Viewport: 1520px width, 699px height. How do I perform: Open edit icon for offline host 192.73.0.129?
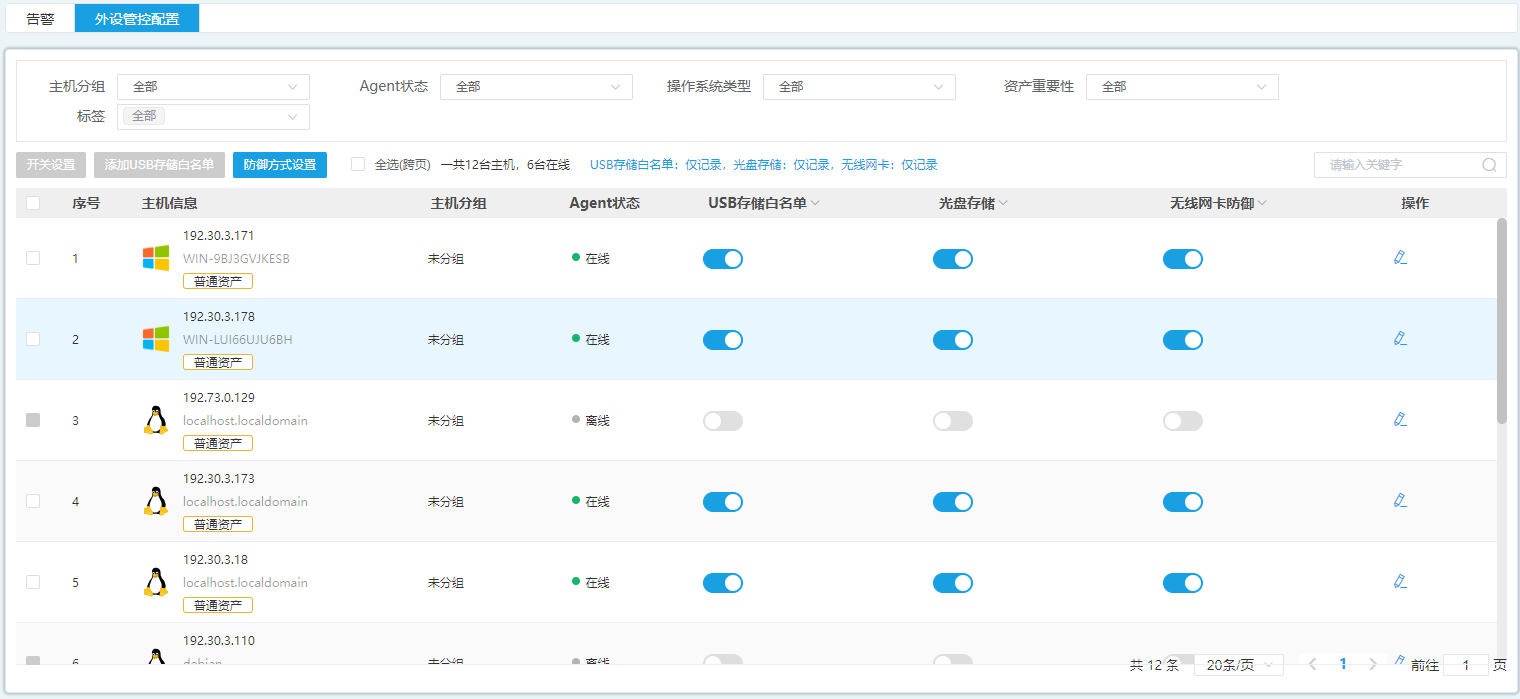1400,420
